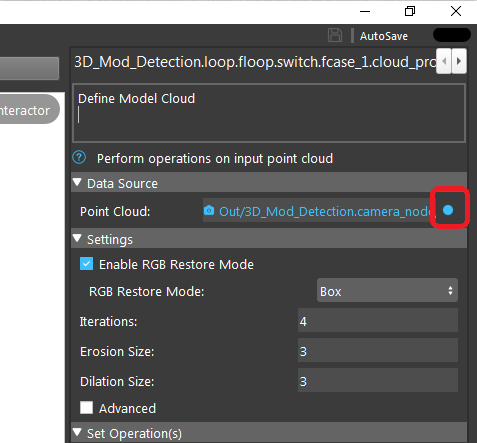Click the Define Model Cloud description box
Image resolution: width=477 pixels, height=443 pixels.
click(x=269, y=113)
